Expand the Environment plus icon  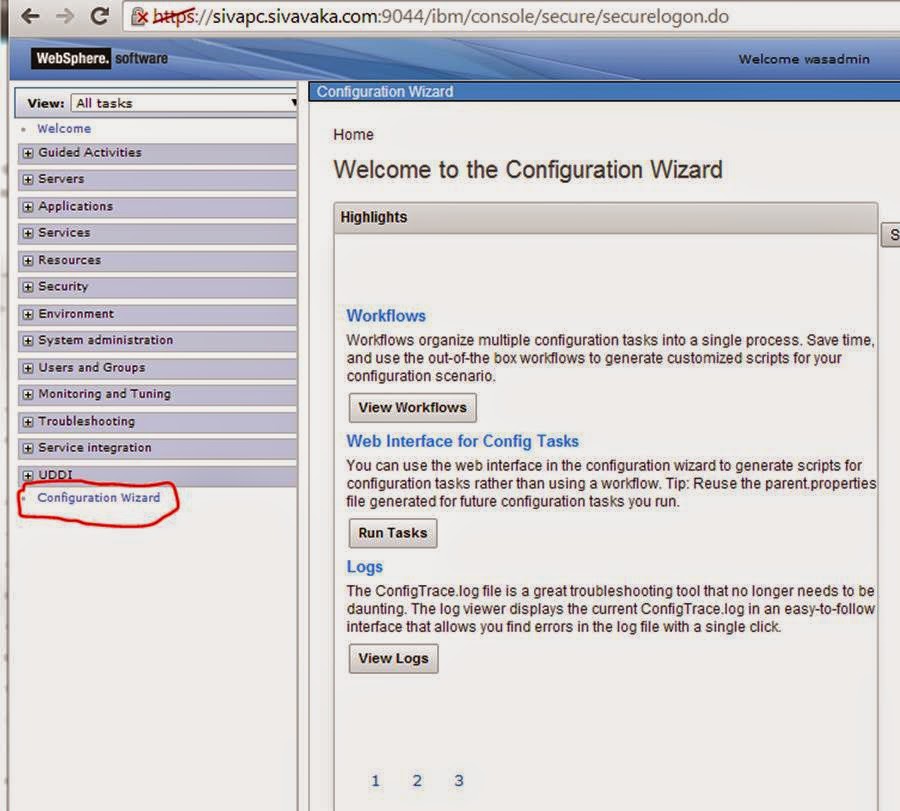click(x=28, y=315)
